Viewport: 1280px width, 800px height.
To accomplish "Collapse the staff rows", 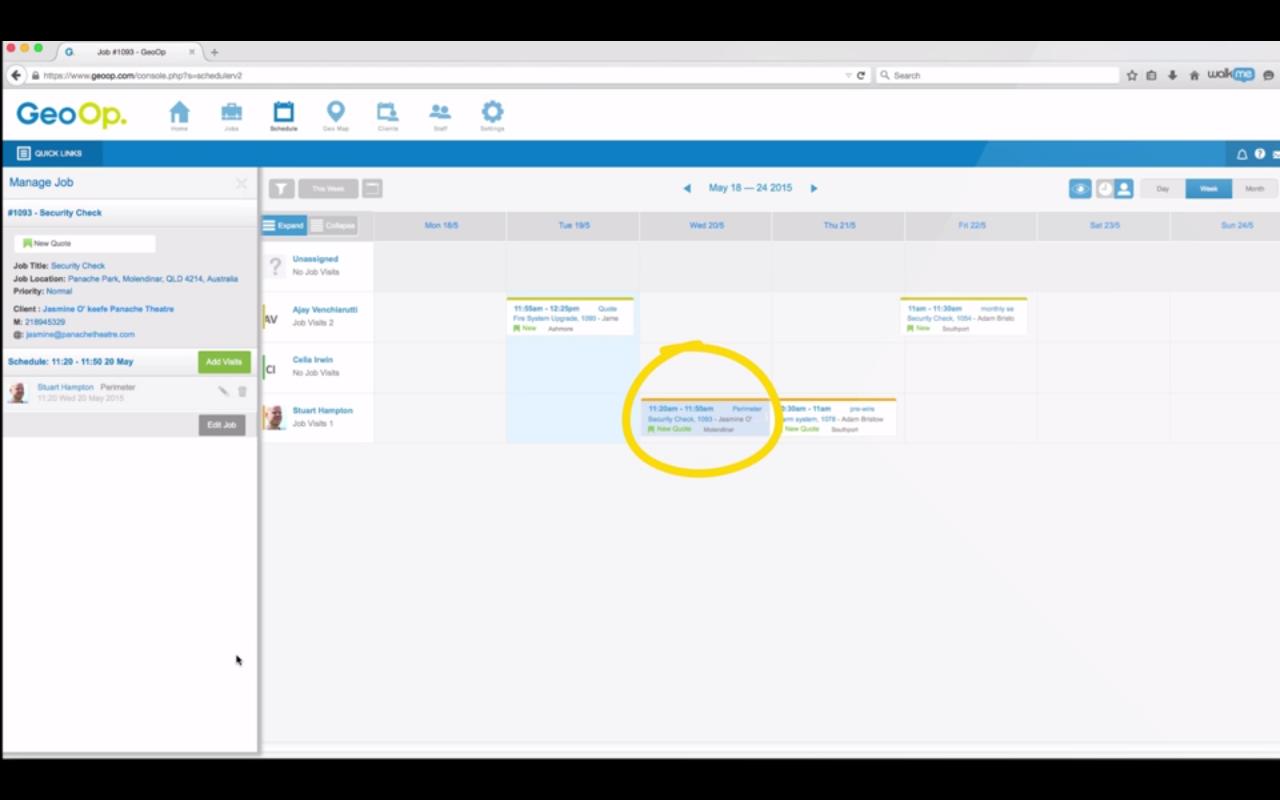I will (332, 225).
